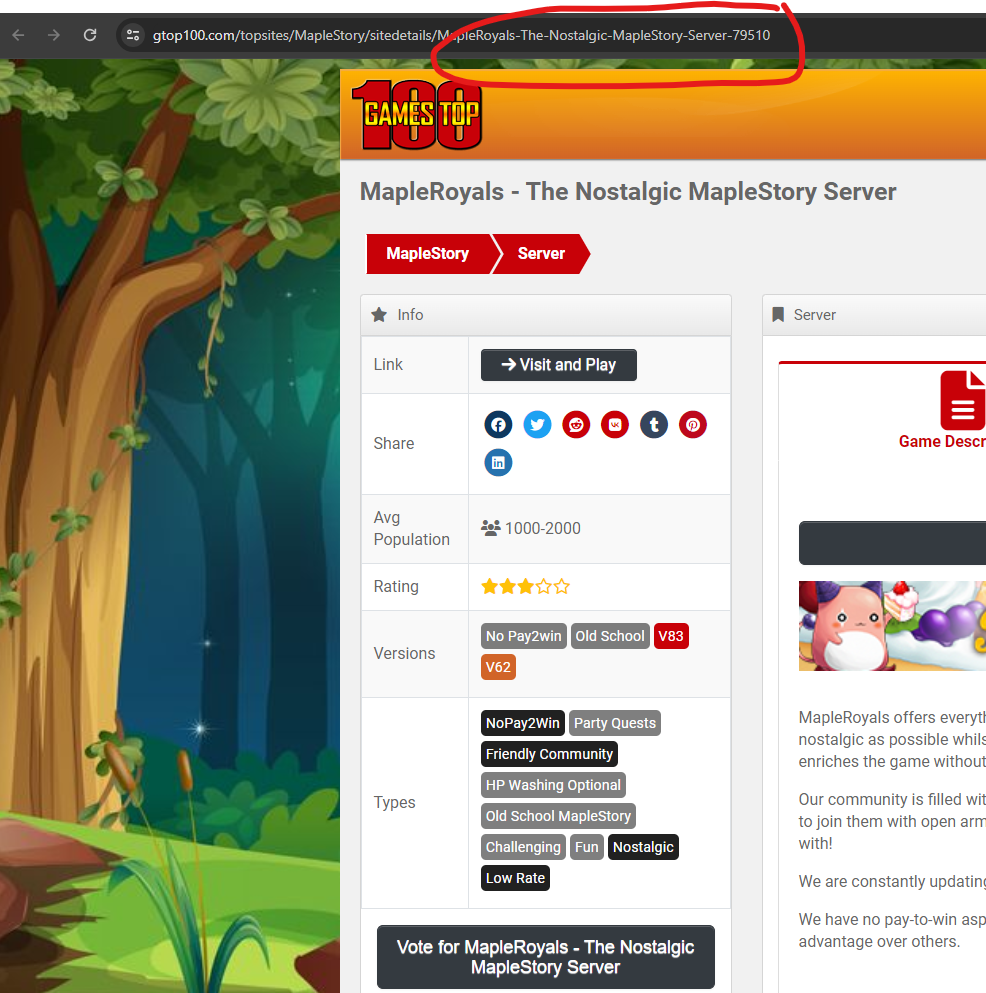Share via the Pinterest icon
Screen dimensions: 986x993
coord(693,425)
